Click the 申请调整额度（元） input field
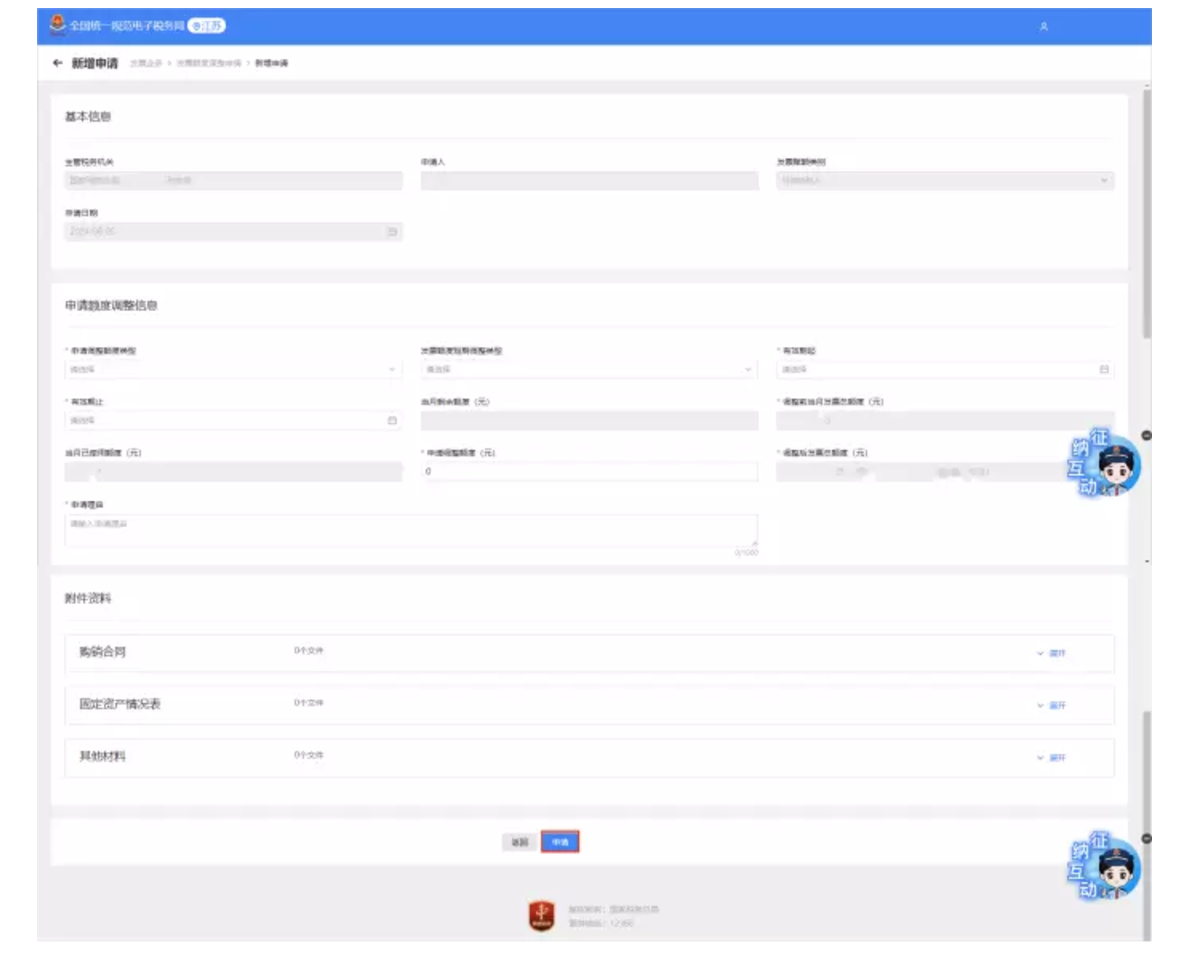 click(588, 471)
